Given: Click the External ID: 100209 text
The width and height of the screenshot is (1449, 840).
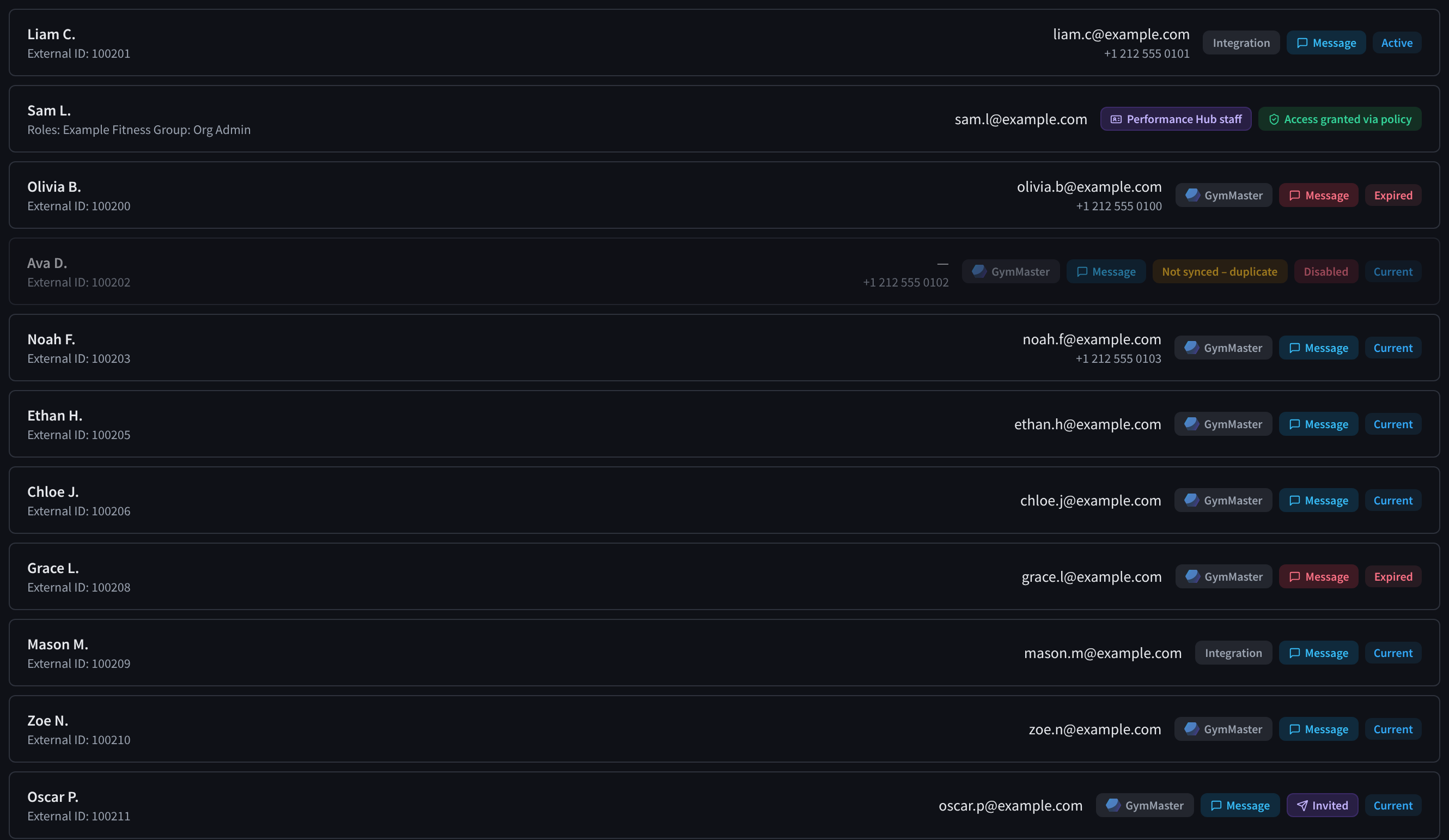Looking at the screenshot, I should tap(79, 664).
